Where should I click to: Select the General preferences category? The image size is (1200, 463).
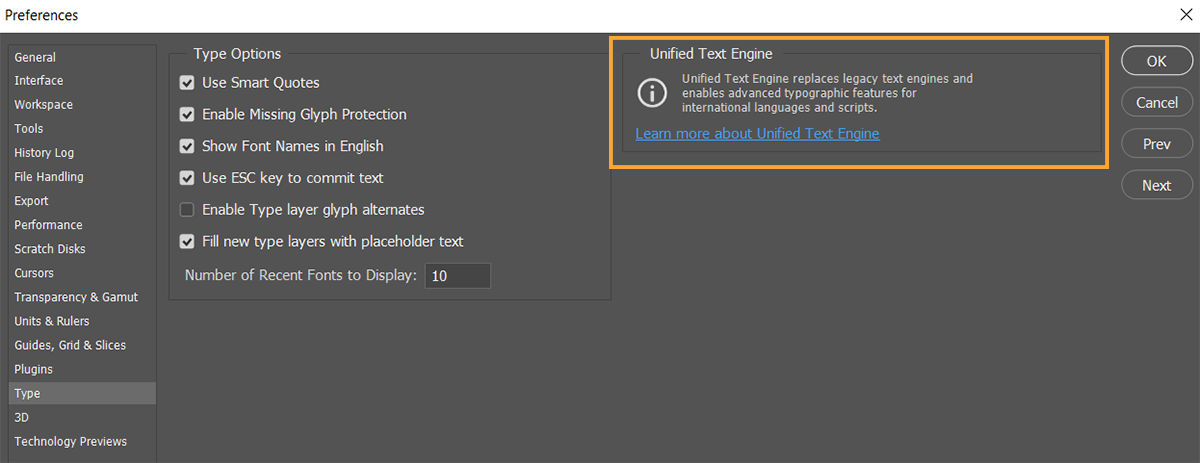pyautogui.click(x=35, y=57)
